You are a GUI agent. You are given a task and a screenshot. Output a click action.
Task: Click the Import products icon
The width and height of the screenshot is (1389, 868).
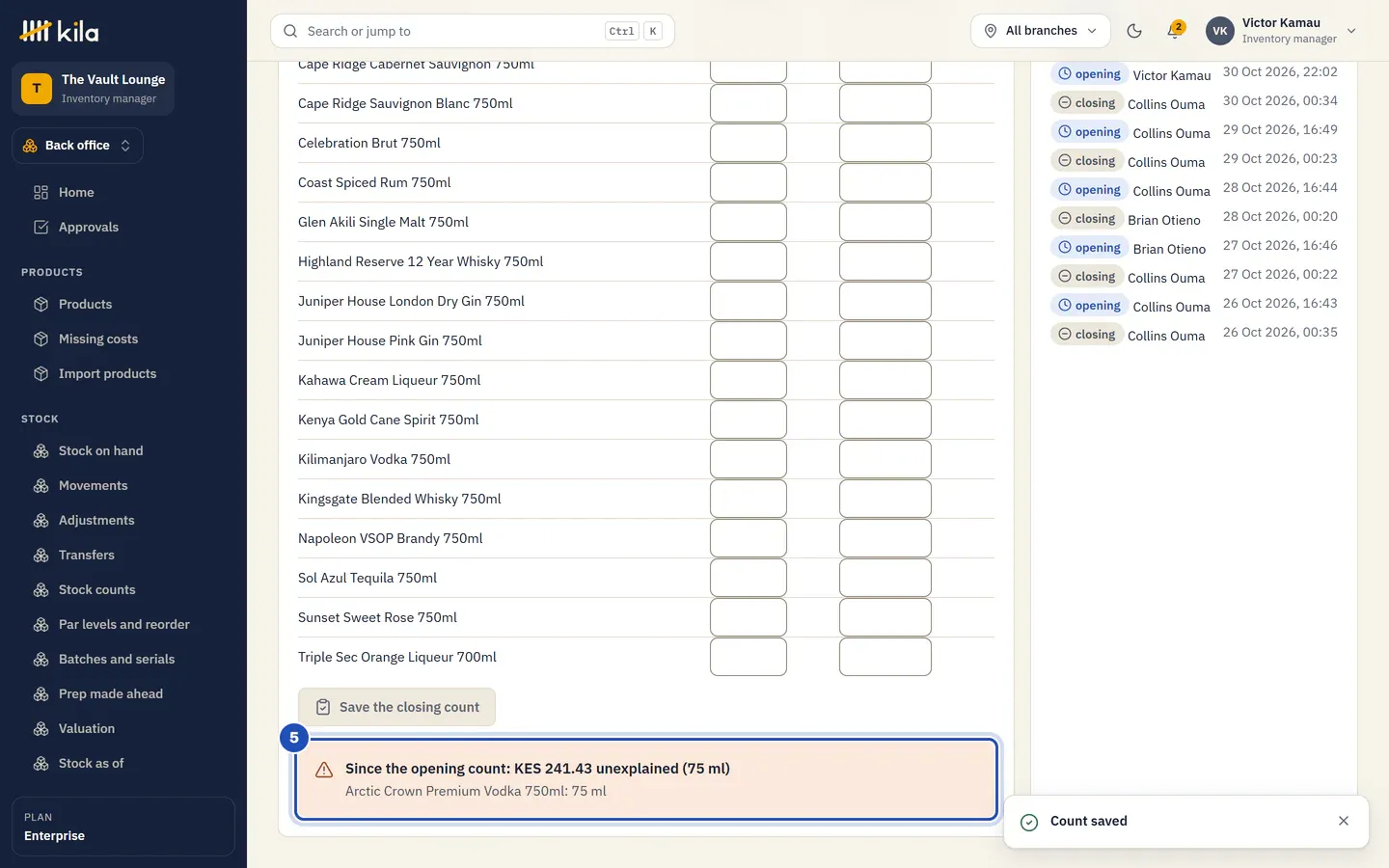pos(41,373)
